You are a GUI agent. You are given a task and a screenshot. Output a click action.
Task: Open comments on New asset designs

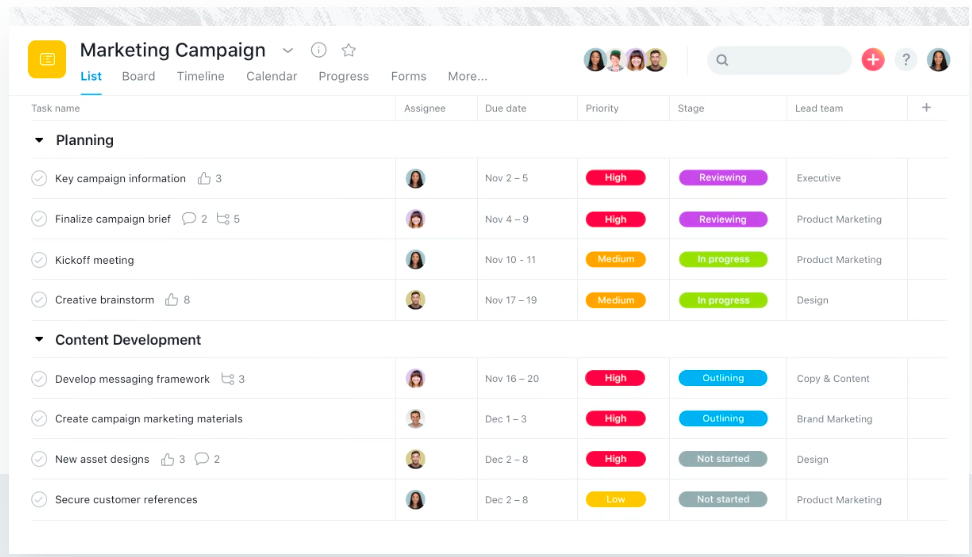[201, 458]
